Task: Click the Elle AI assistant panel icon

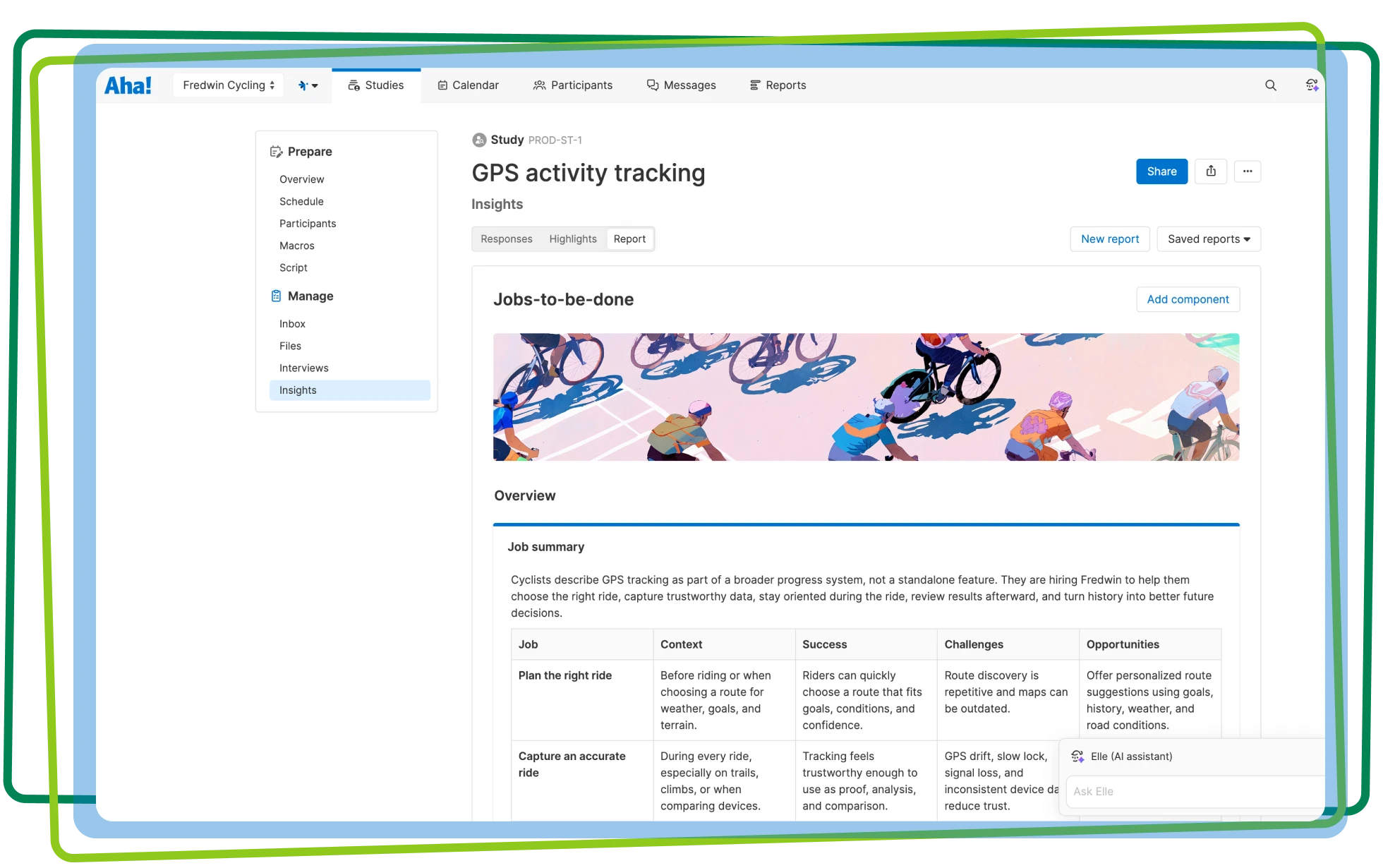Action: (x=1077, y=757)
